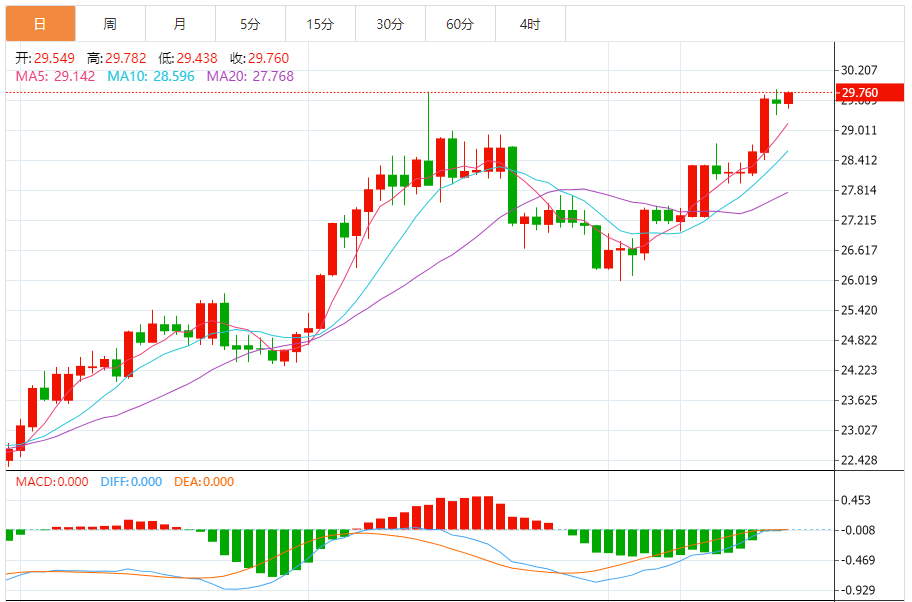Screen dimensions: 912x602
Task: Click the latest red candlestick at the right edge
Action: point(788,98)
